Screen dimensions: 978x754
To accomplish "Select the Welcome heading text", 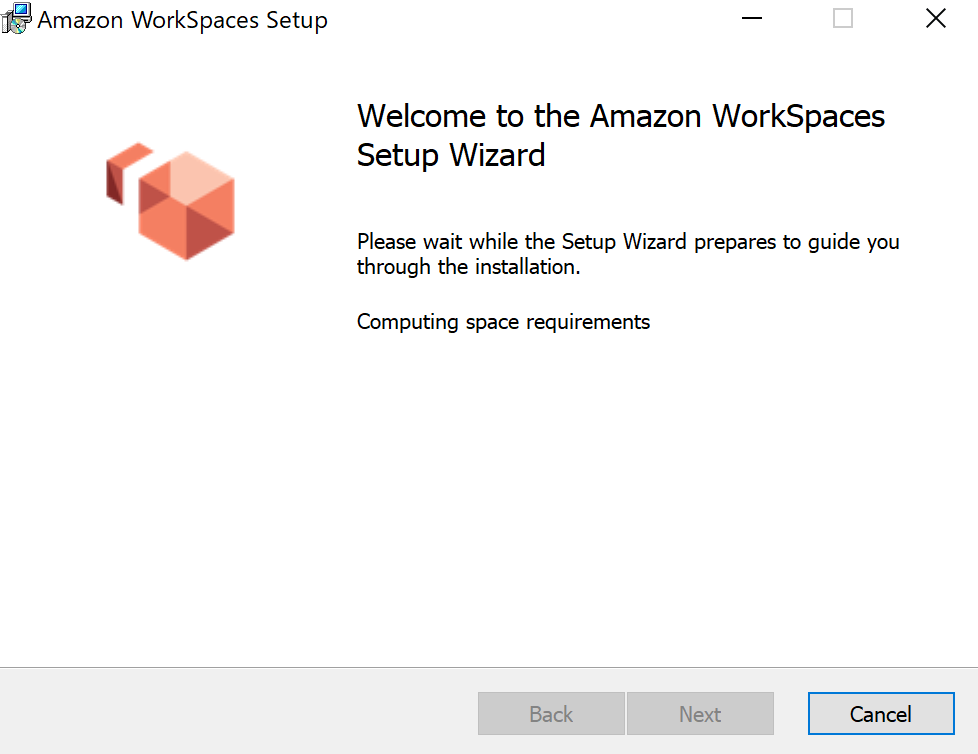I will click(620, 135).
